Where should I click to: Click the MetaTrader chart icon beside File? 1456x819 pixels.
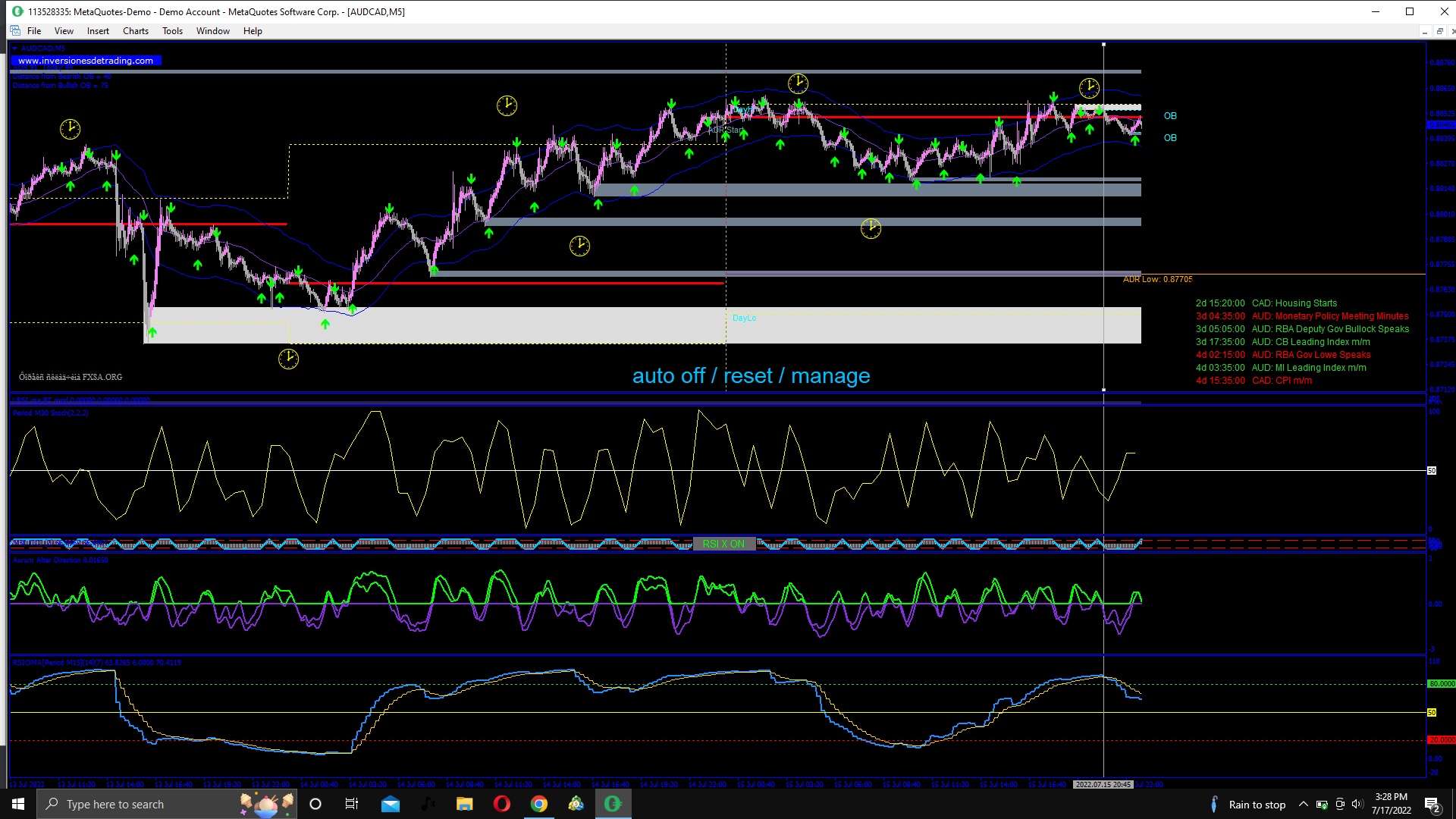pos(15,31)
